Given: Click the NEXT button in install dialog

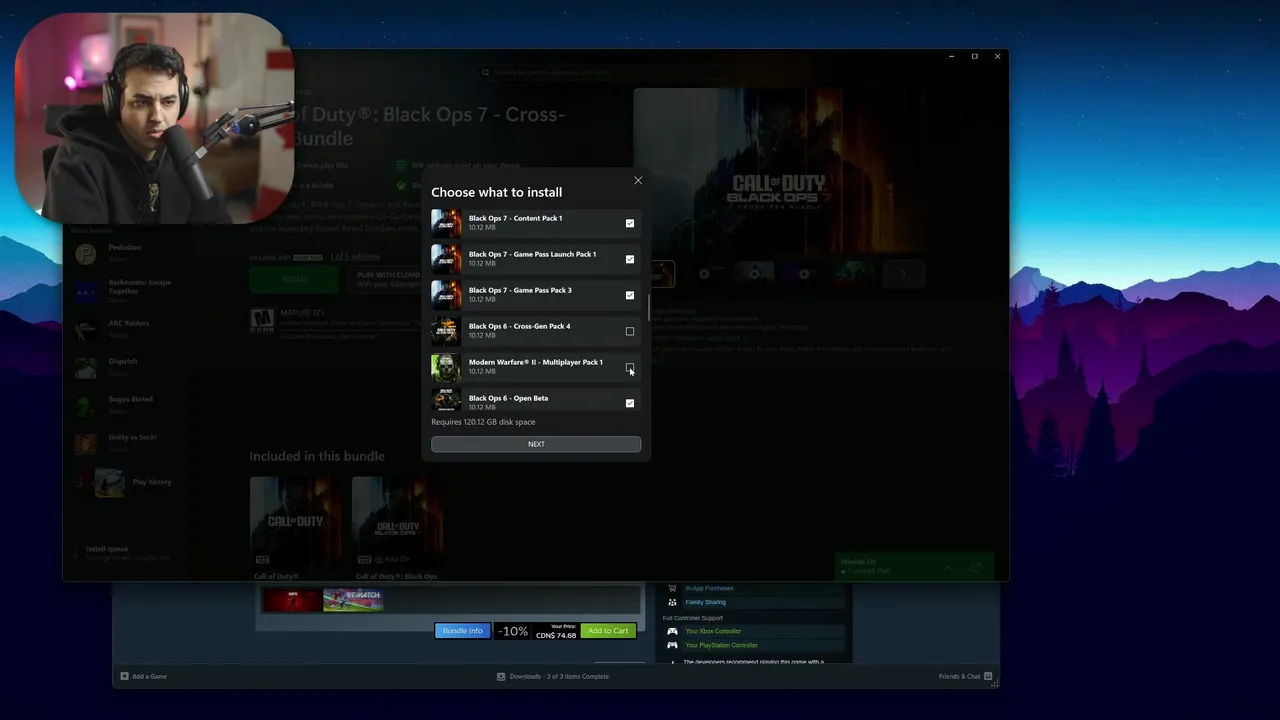Looking at the screenshot, I should (x=536, y=444).
